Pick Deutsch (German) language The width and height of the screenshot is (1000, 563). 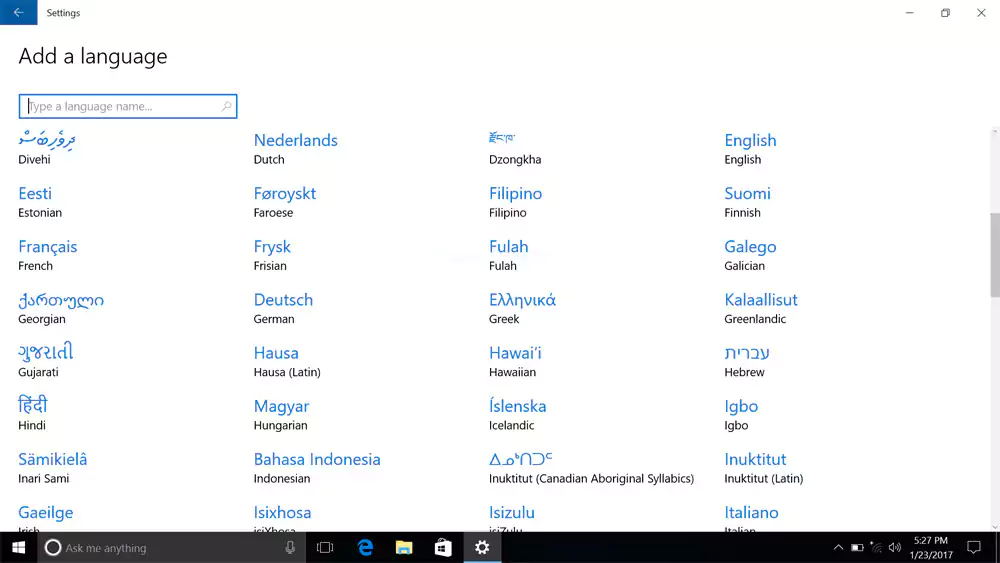(283, 300)
